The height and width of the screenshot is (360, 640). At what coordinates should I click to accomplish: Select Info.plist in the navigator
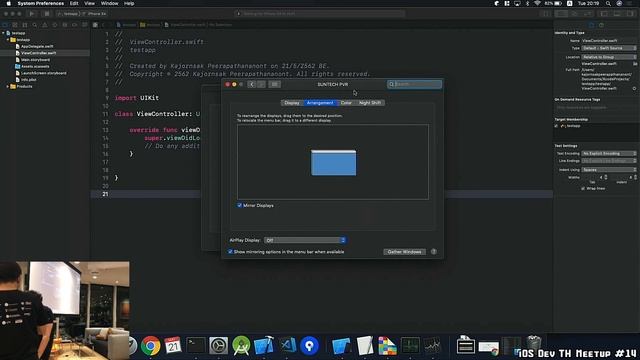(x=29, y=80)
